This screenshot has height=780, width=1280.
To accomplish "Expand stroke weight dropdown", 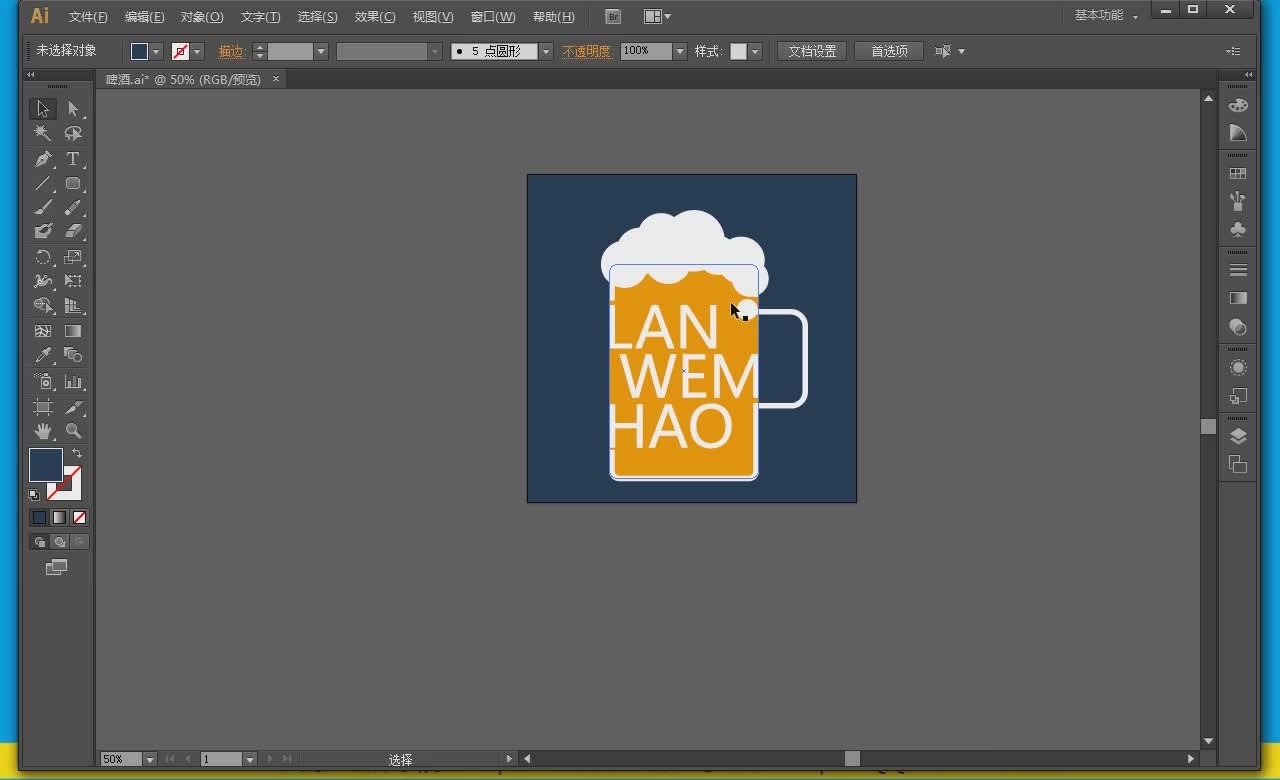I will tap(321, 51).
